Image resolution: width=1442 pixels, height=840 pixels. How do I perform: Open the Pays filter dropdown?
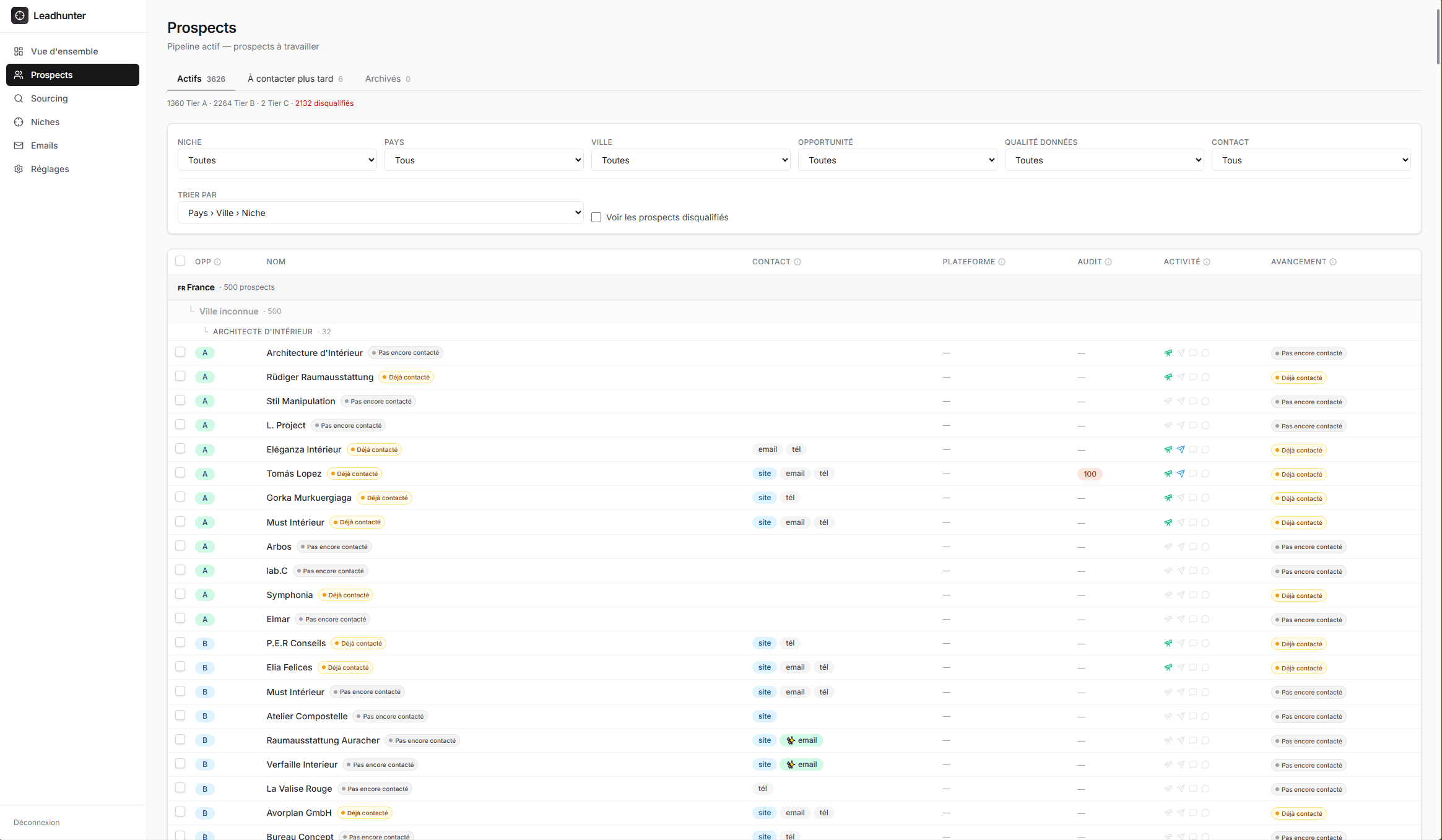point(484,160)
